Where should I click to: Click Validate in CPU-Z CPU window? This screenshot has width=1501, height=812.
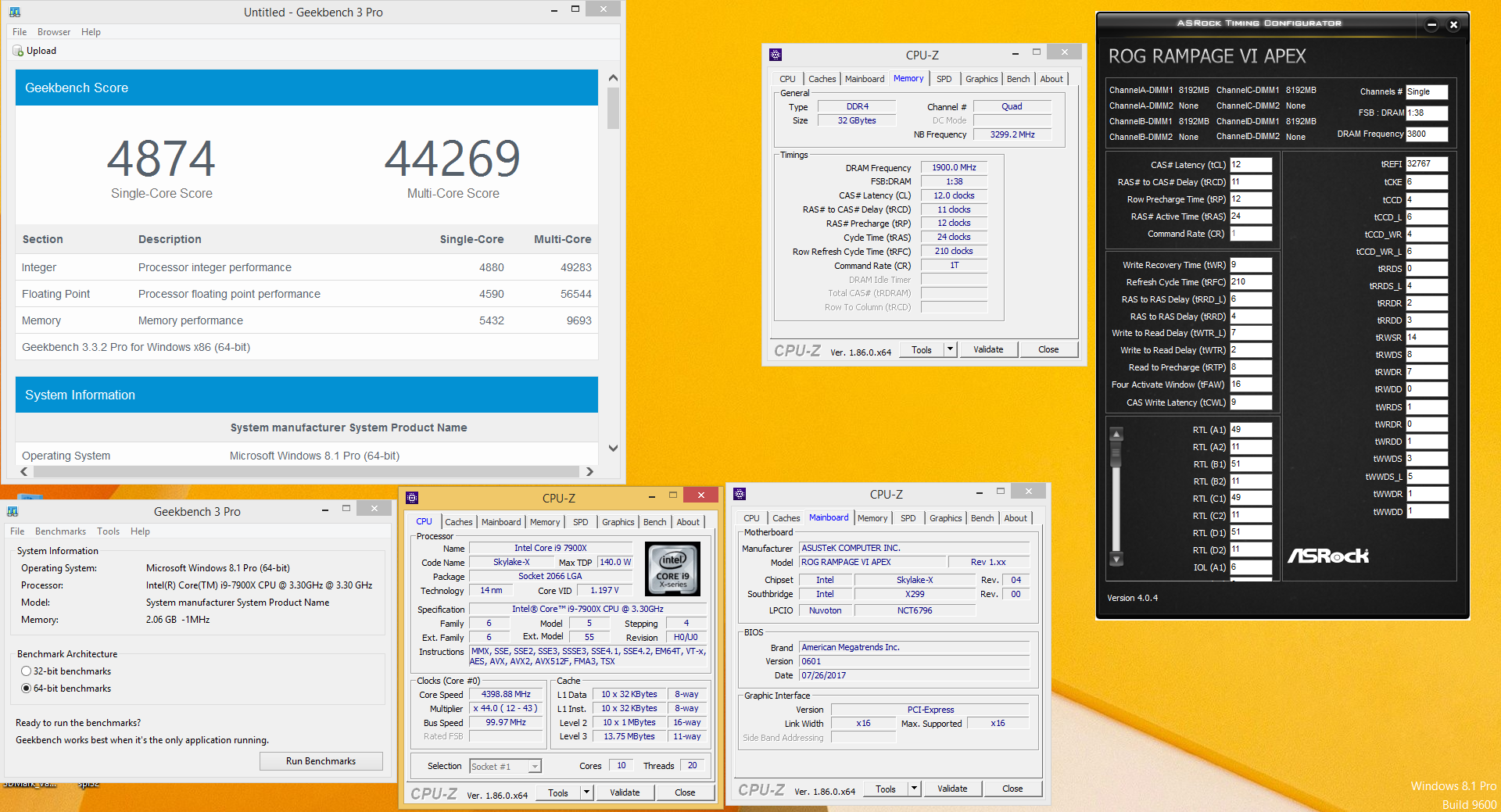(625, 792)
